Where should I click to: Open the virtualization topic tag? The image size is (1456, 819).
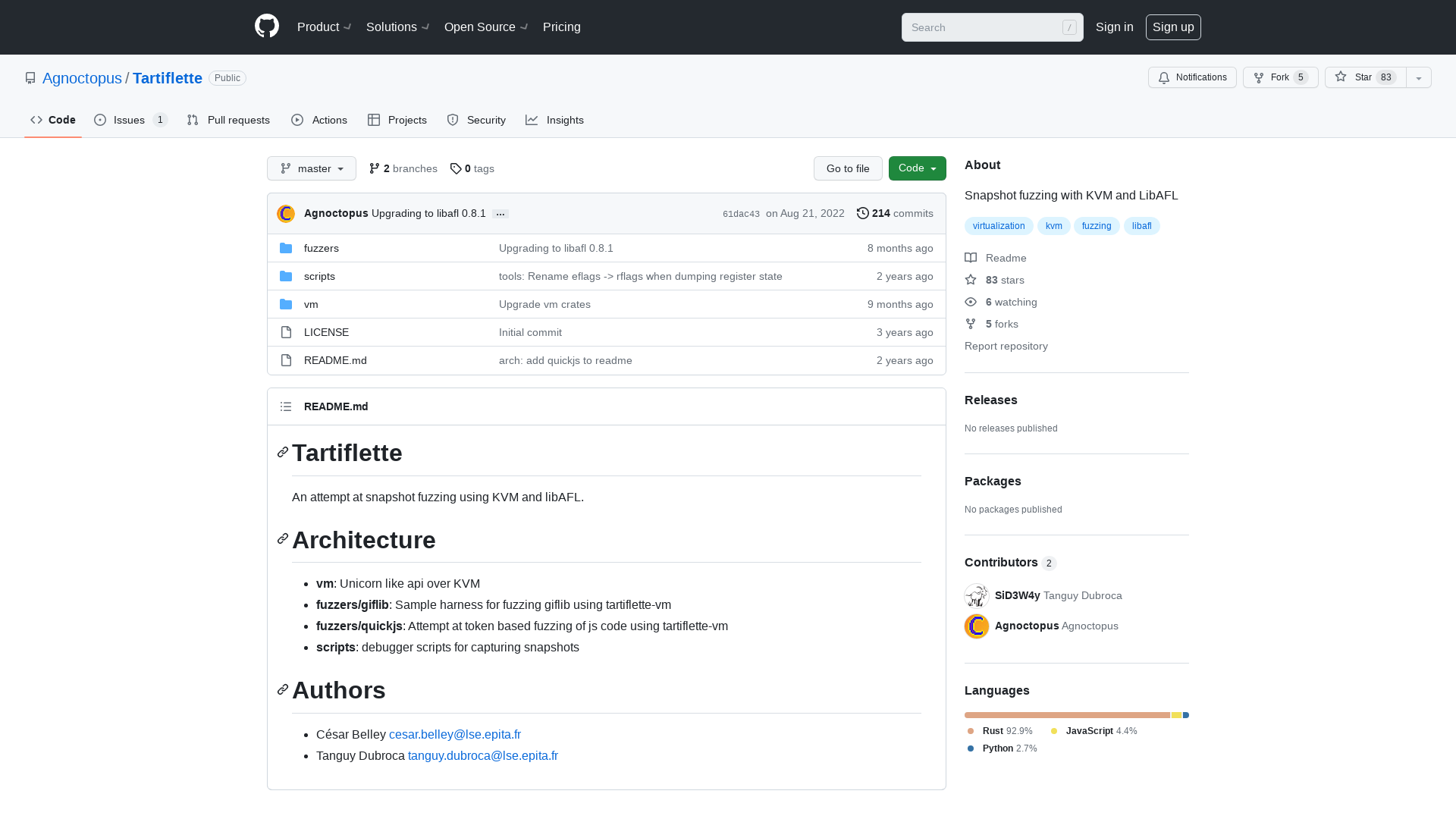coord(999,226)
